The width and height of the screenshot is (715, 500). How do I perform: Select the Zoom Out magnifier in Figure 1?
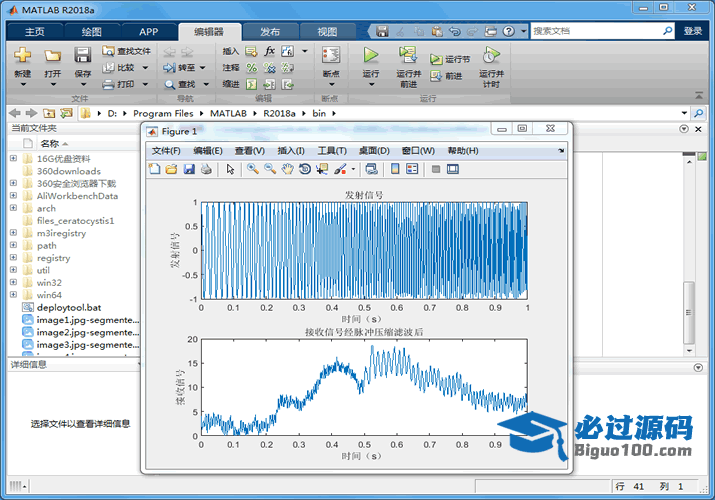(x=270, y=169)
